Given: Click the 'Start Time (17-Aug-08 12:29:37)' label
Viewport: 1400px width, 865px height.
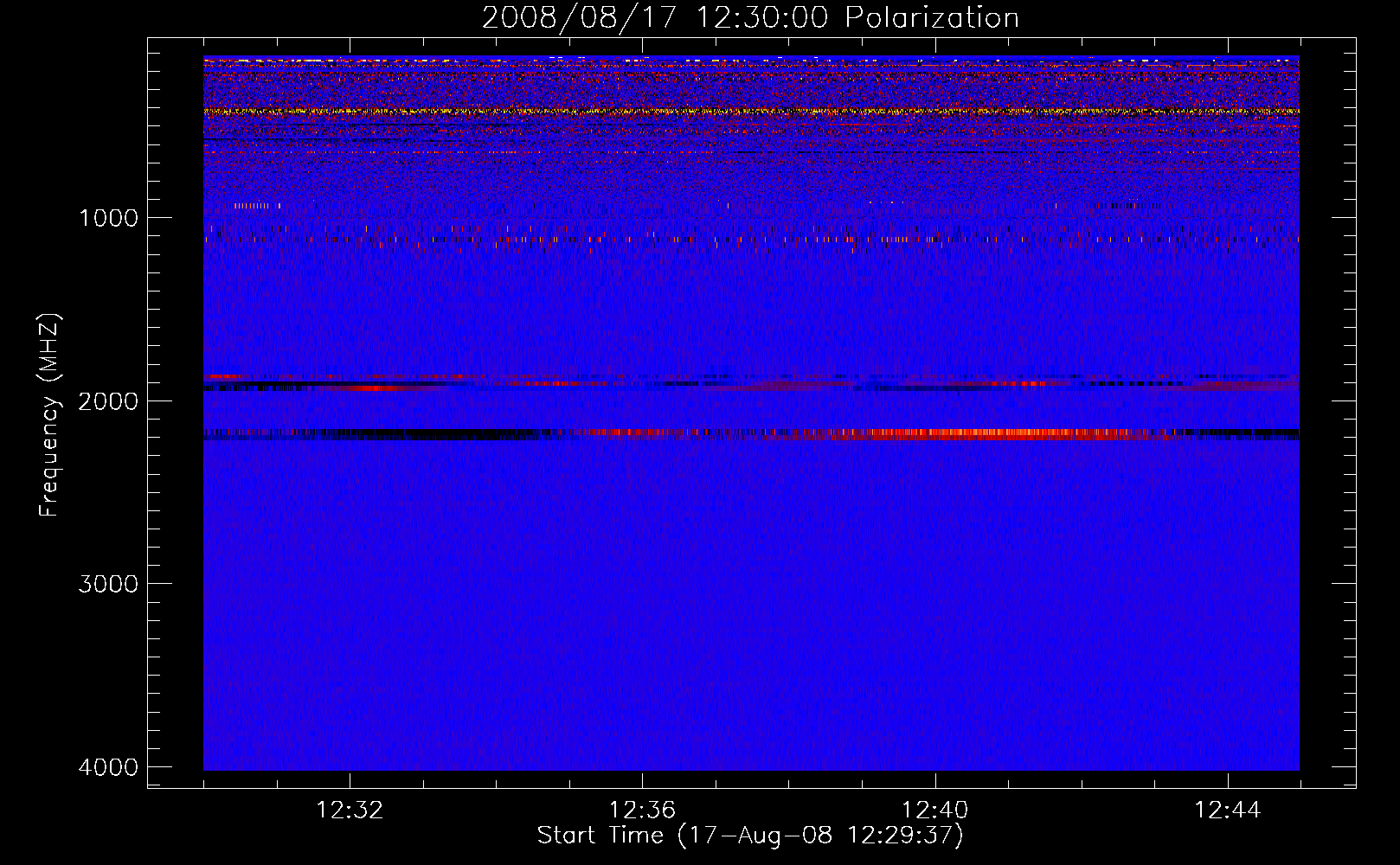Looking at the screenshot, I should click(750, 836).
